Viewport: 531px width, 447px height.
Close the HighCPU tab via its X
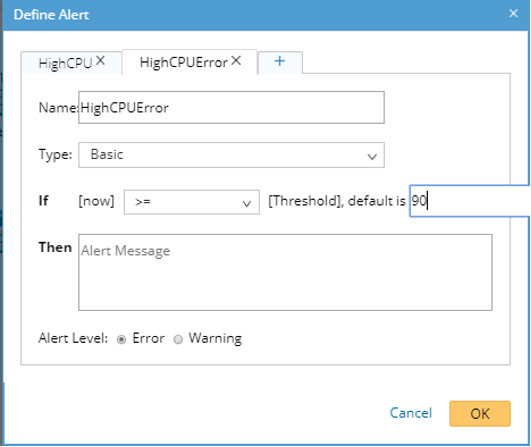pyautogui.click(x=100, y=61)
